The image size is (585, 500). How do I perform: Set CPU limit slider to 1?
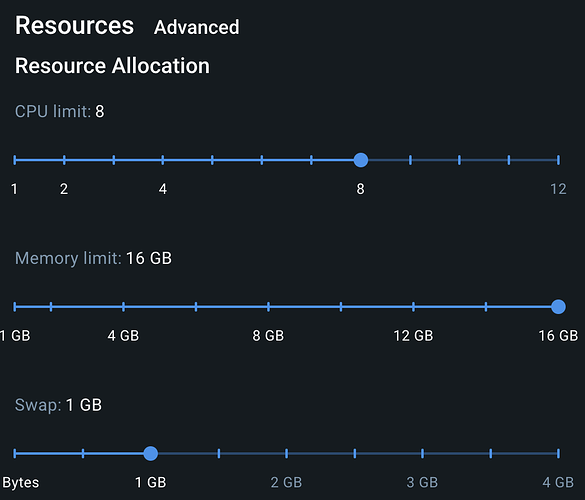click(x=15, y=160)
